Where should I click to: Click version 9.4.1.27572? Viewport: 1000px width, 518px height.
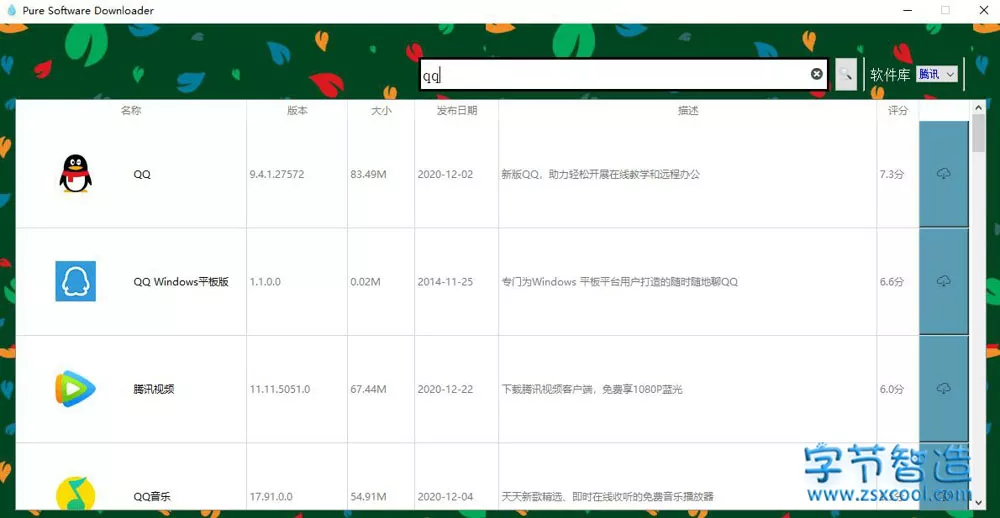tap(277, 174)
